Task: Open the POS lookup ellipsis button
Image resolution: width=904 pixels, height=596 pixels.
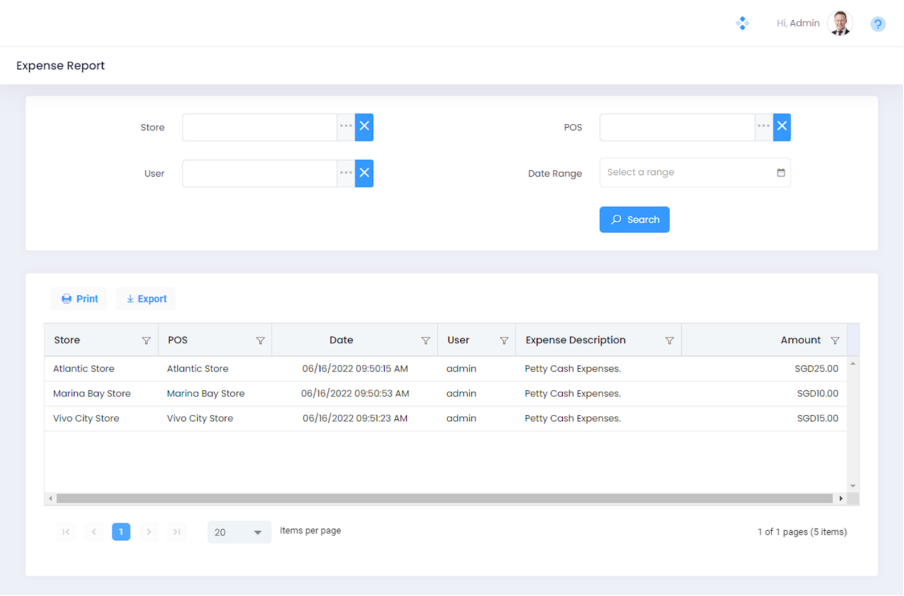Action: pyautogui.click(x=763, y=127)
